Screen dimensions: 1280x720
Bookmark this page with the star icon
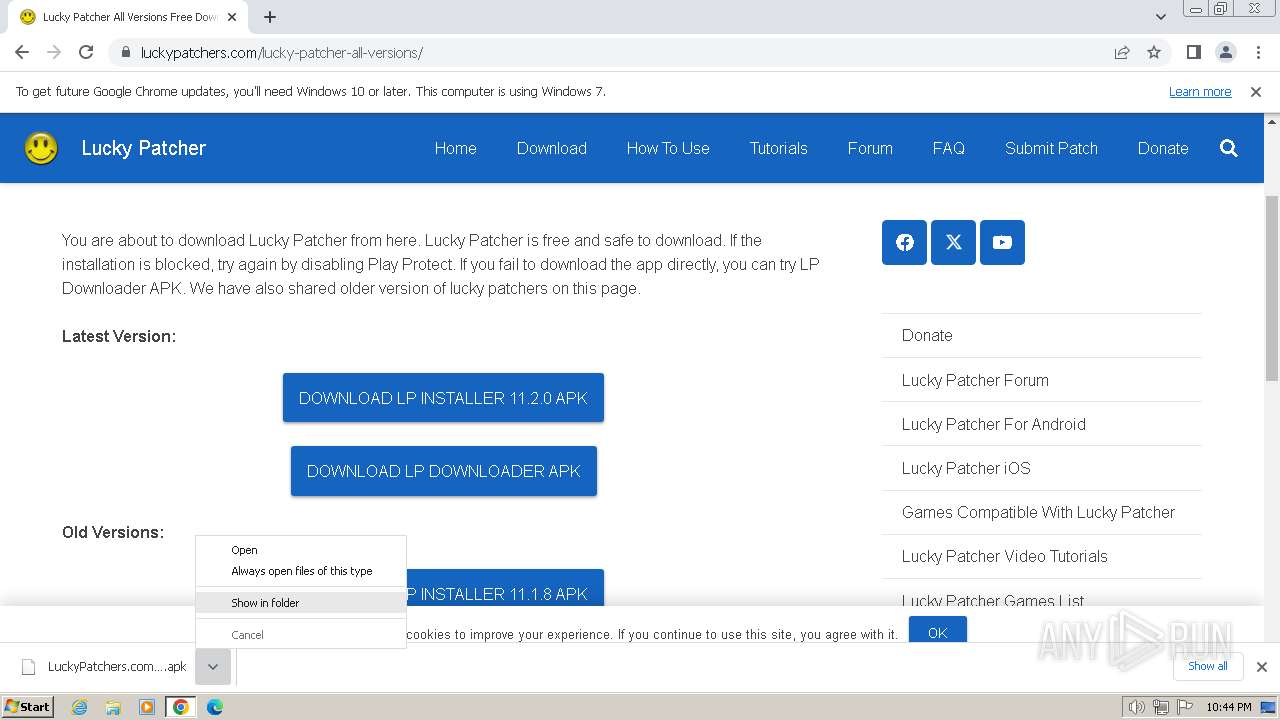coord(1154,52)
